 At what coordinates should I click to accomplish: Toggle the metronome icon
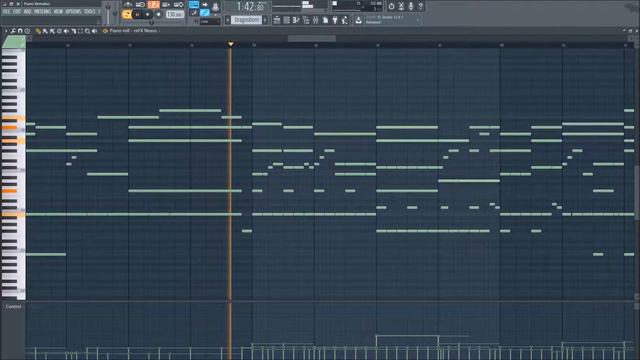(128, 4)
